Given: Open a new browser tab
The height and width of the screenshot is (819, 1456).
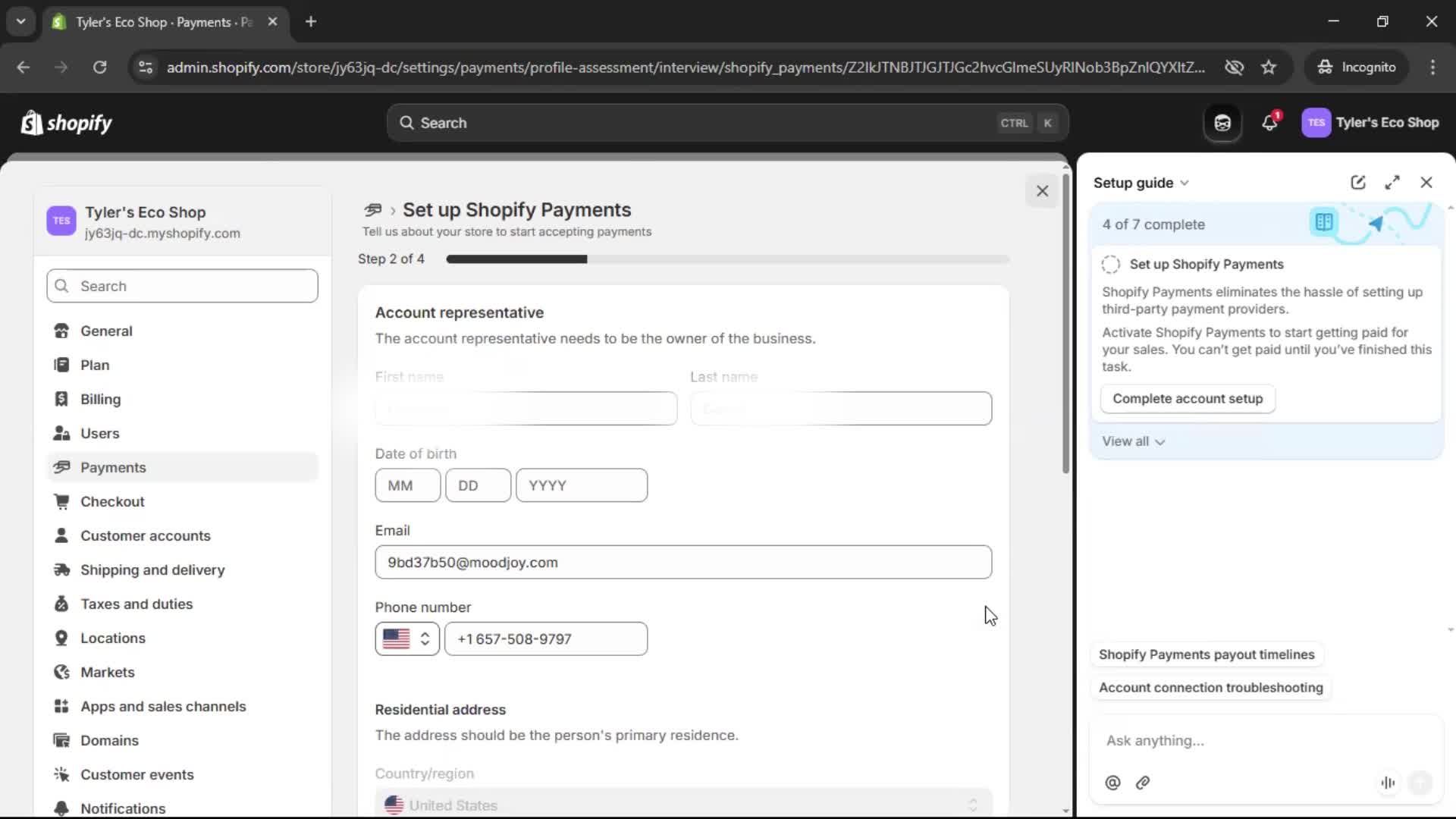Looking at the screenshot, I should [311, 22].
